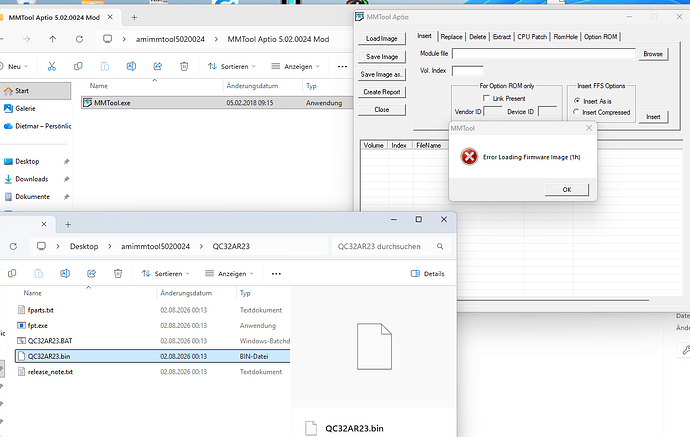
Task: Click Cut icon in upper Explorer toolbar
Action: tap(52, 66)
